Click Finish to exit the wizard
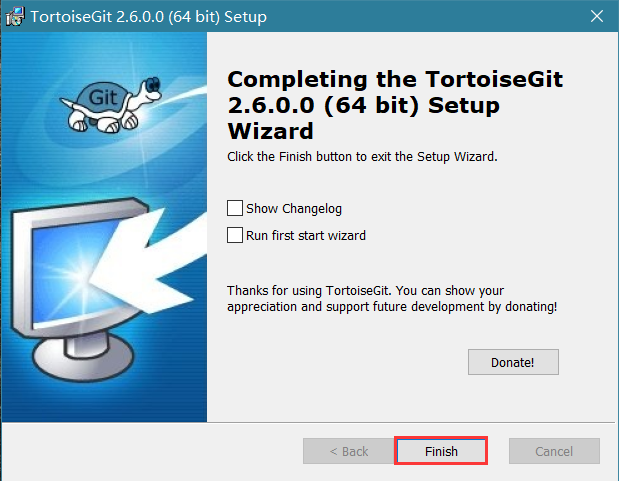 [441, 451]
